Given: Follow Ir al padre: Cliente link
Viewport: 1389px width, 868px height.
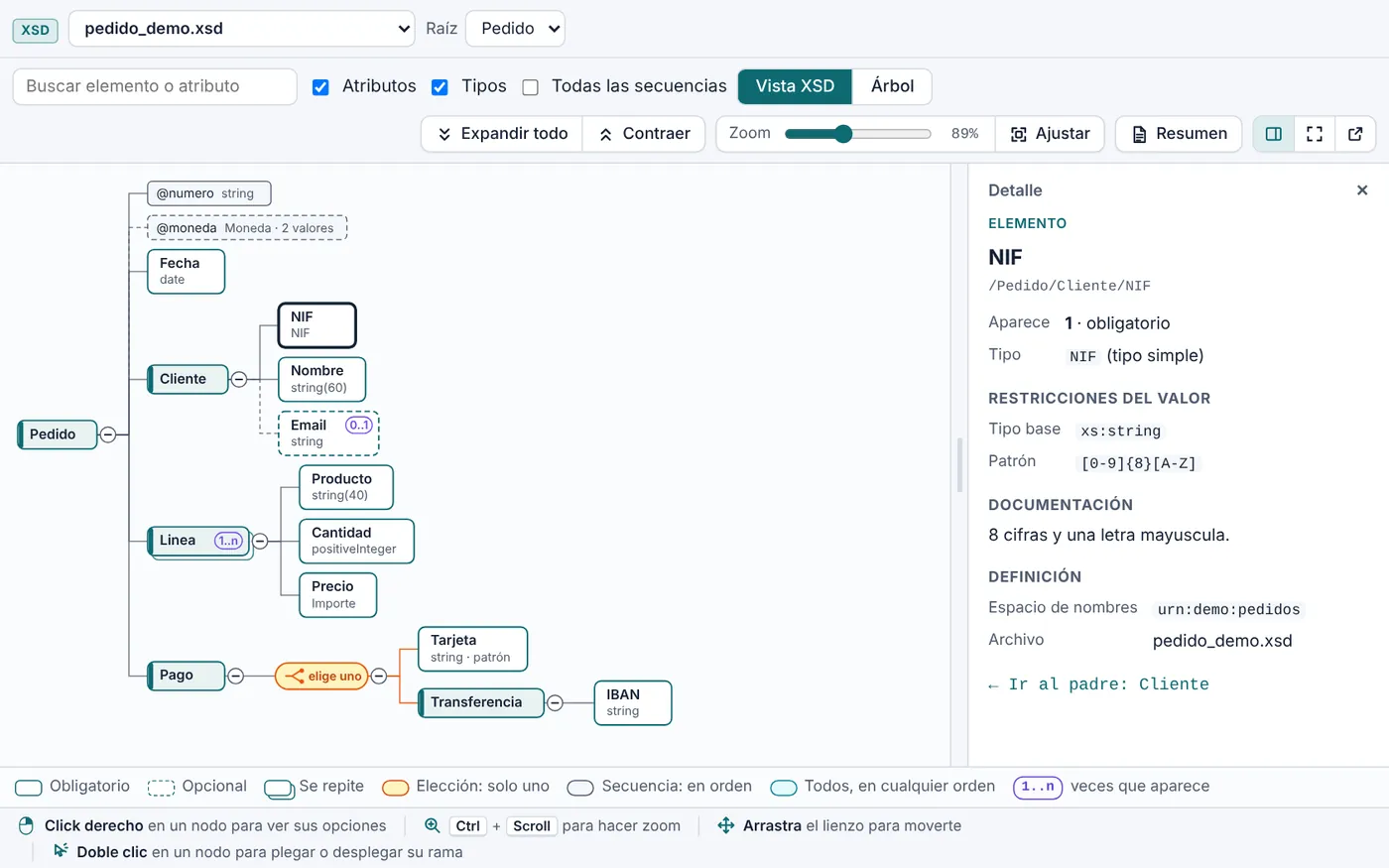Looking at the screenshot, I should coord(1098,684).
